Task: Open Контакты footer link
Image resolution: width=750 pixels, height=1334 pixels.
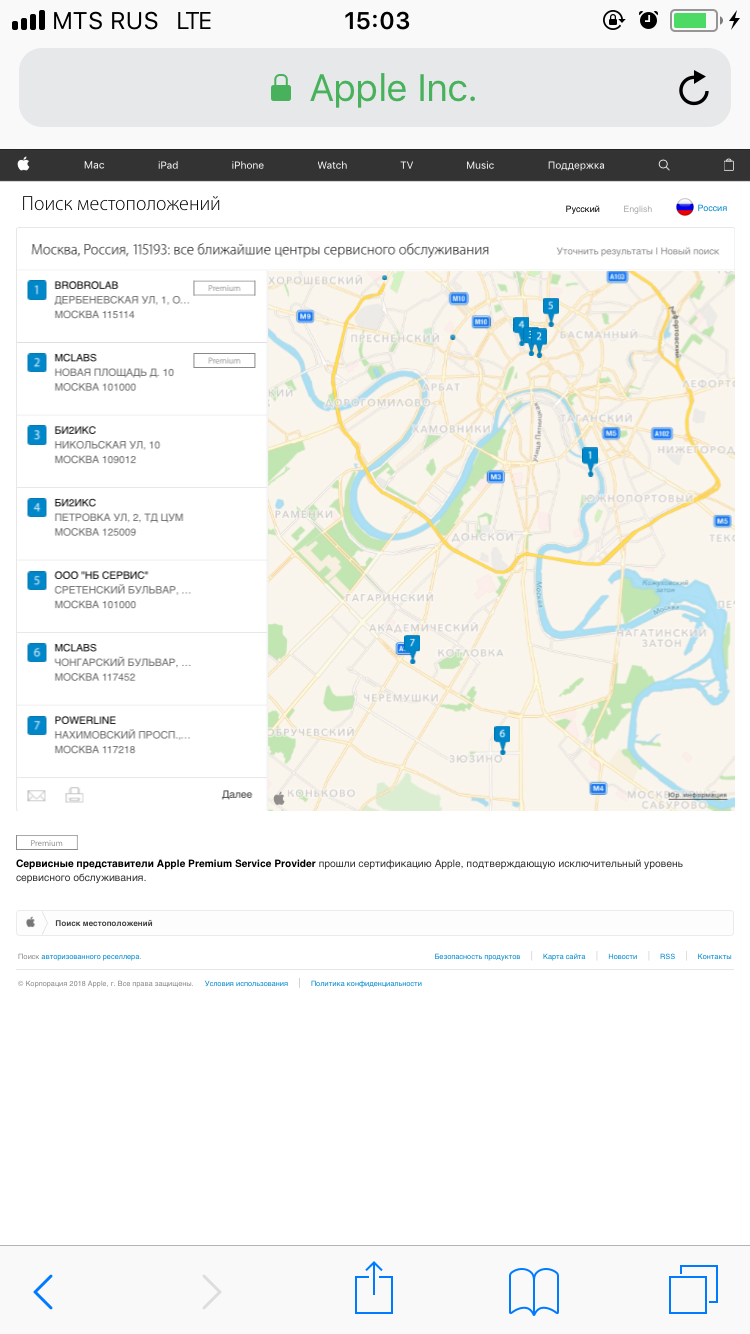Action: click(714, 956)
